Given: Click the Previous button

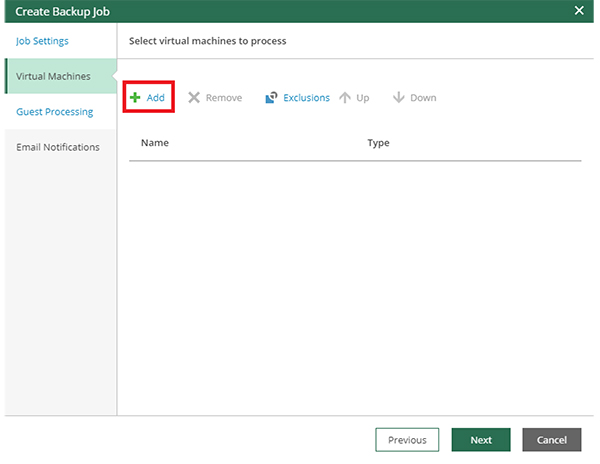Looking at the screenshot, I should click(407, 440).
